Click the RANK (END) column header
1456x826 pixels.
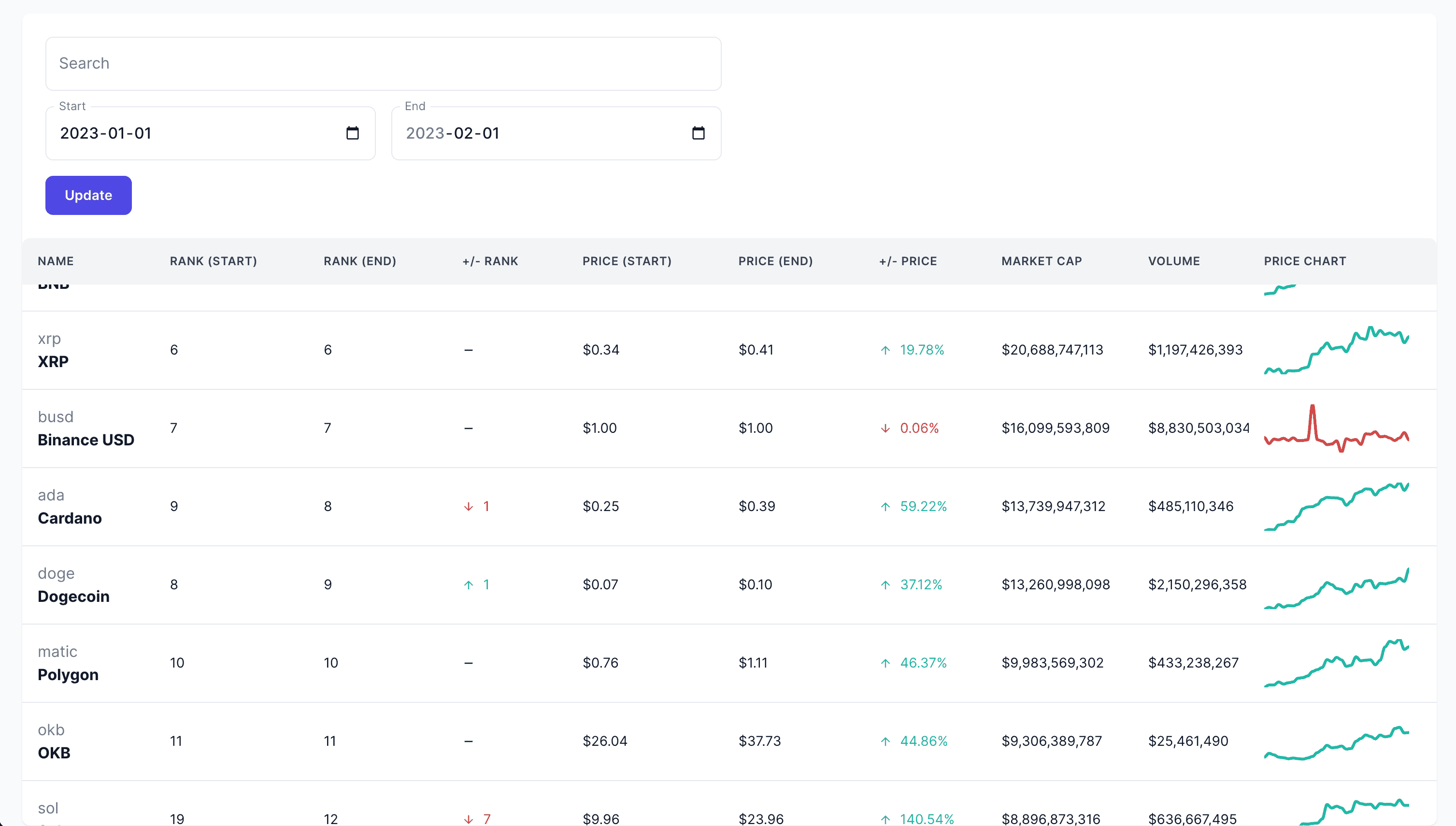(359, 261)
